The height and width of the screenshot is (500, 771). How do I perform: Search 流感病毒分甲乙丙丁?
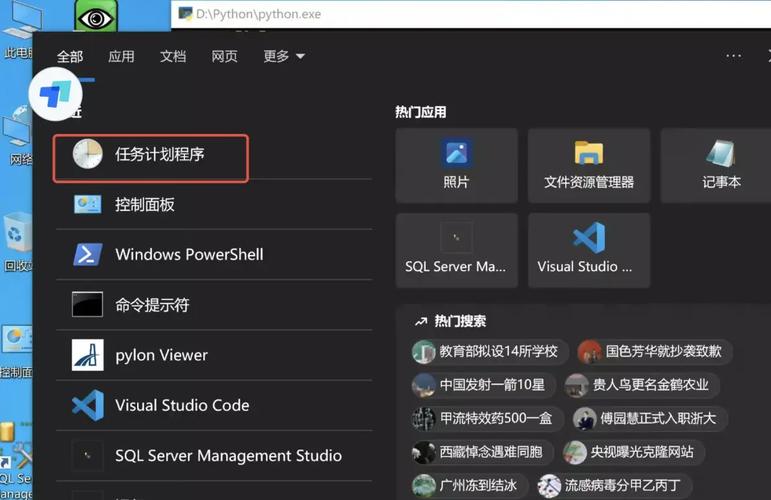click(x=614, y=485)
